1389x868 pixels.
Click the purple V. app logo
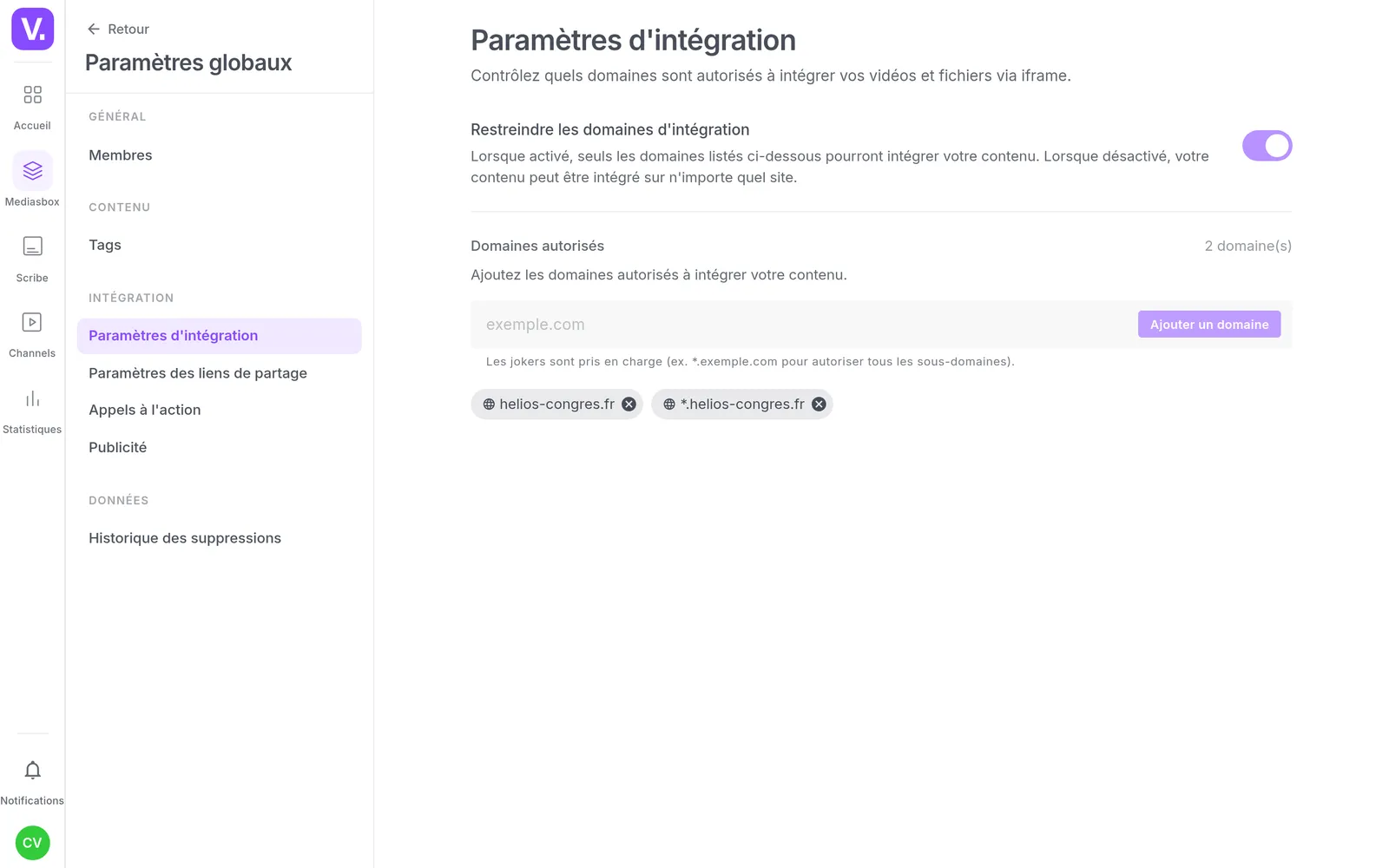pos(32,29)
